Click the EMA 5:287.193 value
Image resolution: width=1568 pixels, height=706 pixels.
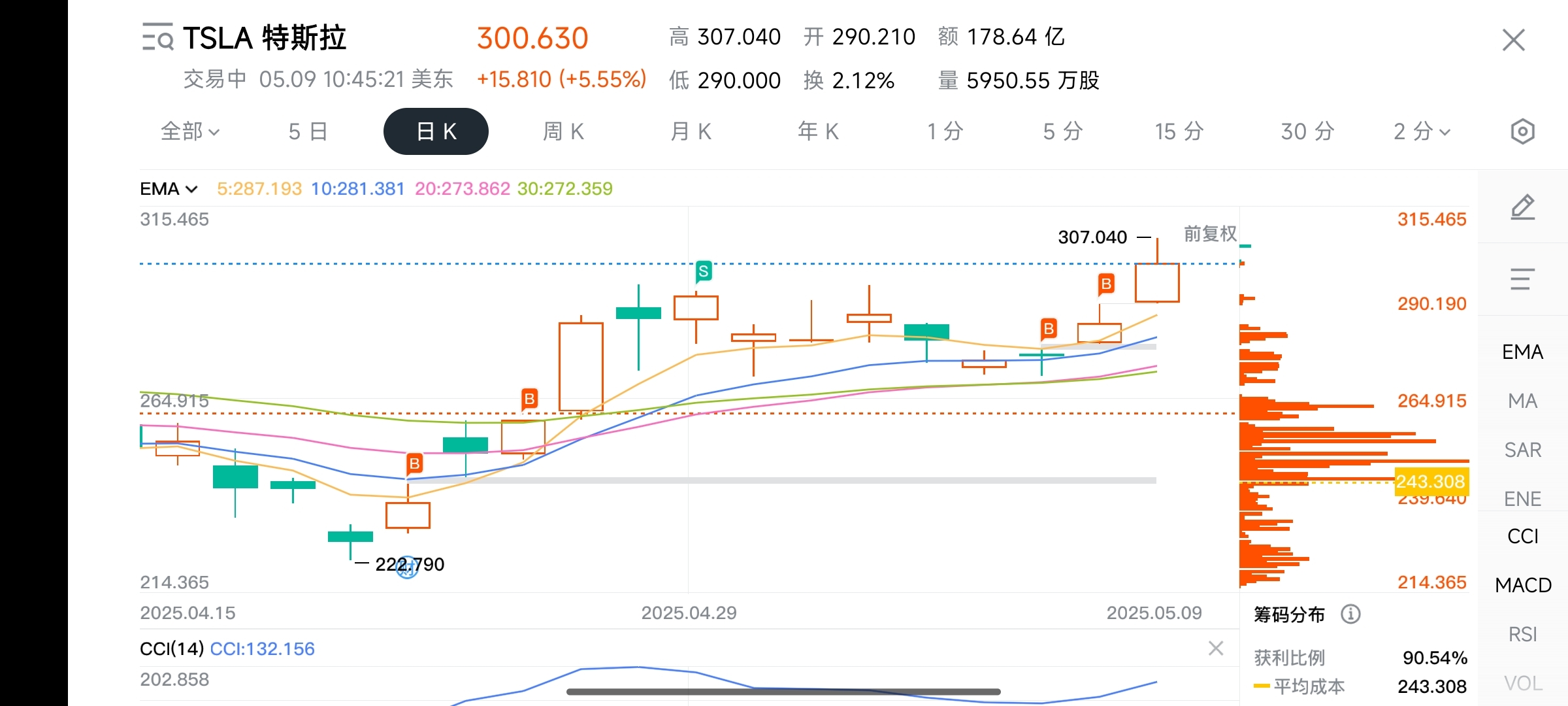click(259, 189)
